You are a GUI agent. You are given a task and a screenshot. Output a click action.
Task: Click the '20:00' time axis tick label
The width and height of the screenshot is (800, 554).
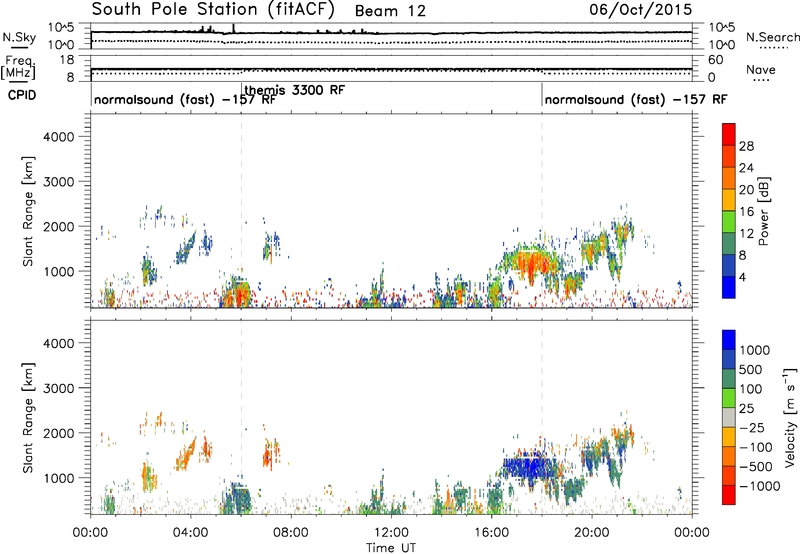[x=591, y=533]
